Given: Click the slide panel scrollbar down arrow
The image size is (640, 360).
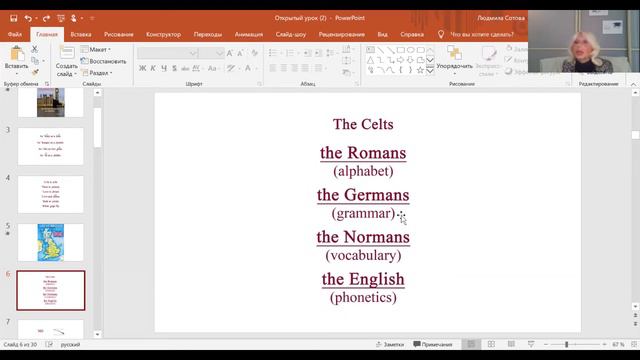Looking at the screenshot, I should [x=97, y=334].
